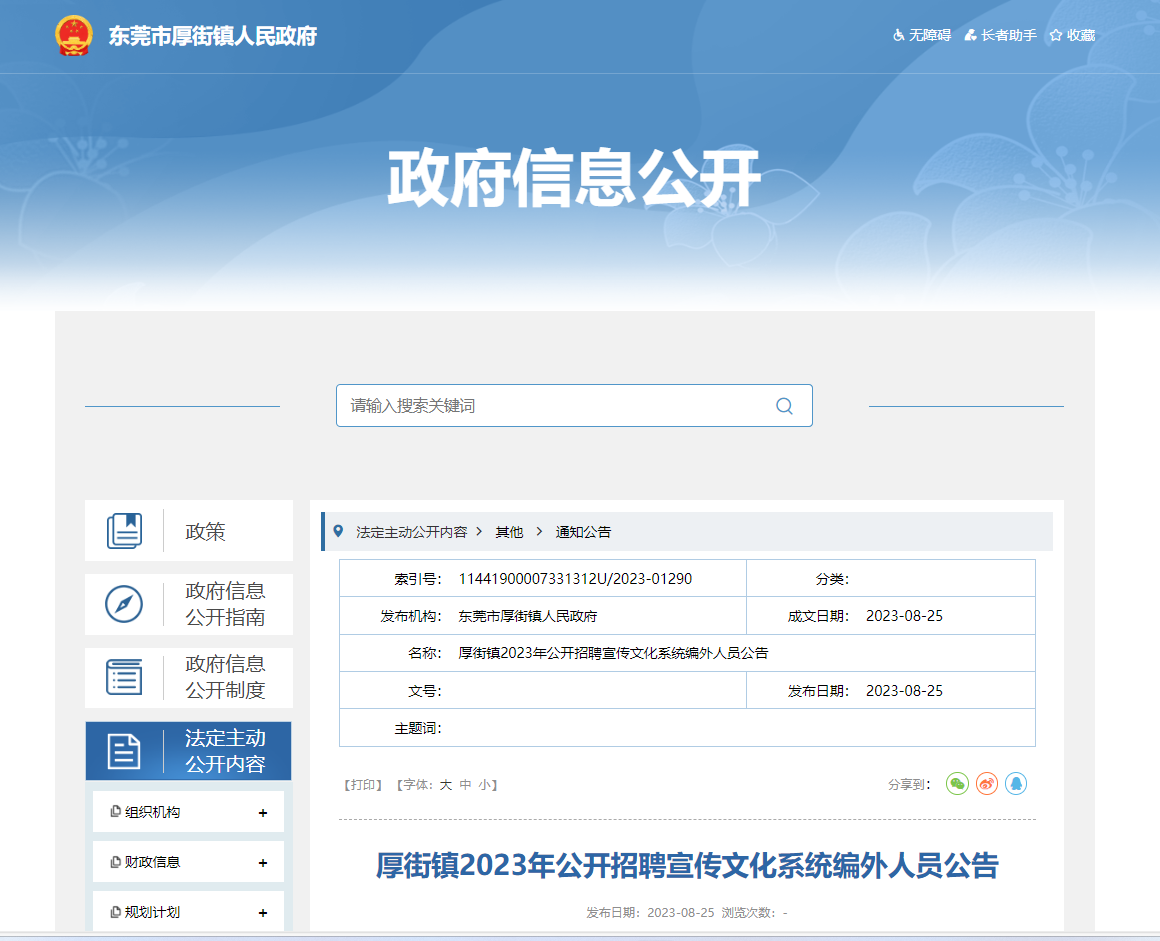Viewport: 1160px width, 941px height.
Task: Click 通知公告 in the breadcrumb
Action: point(583,532)
